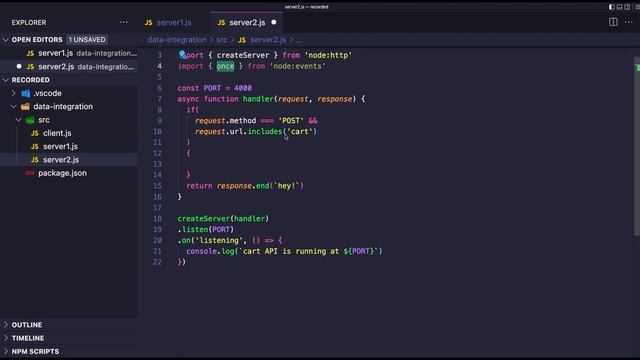Collapse the Open Editors section
This screenshot has width=640, height=360.
pyautogui.click(x=6, y=40)
